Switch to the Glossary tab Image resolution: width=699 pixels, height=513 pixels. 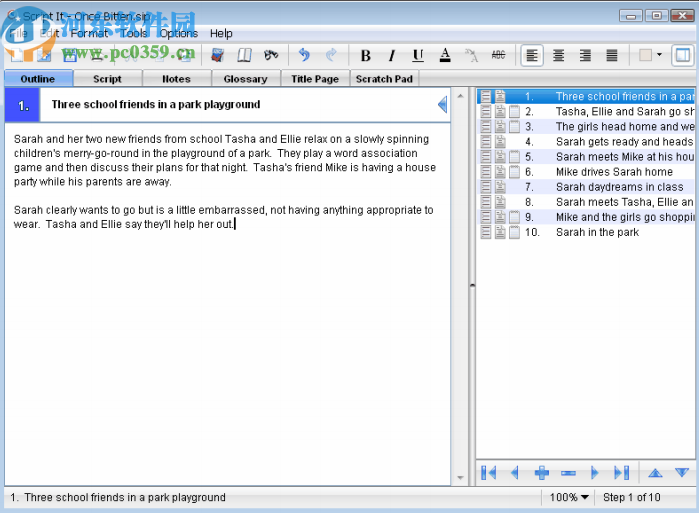246,79
